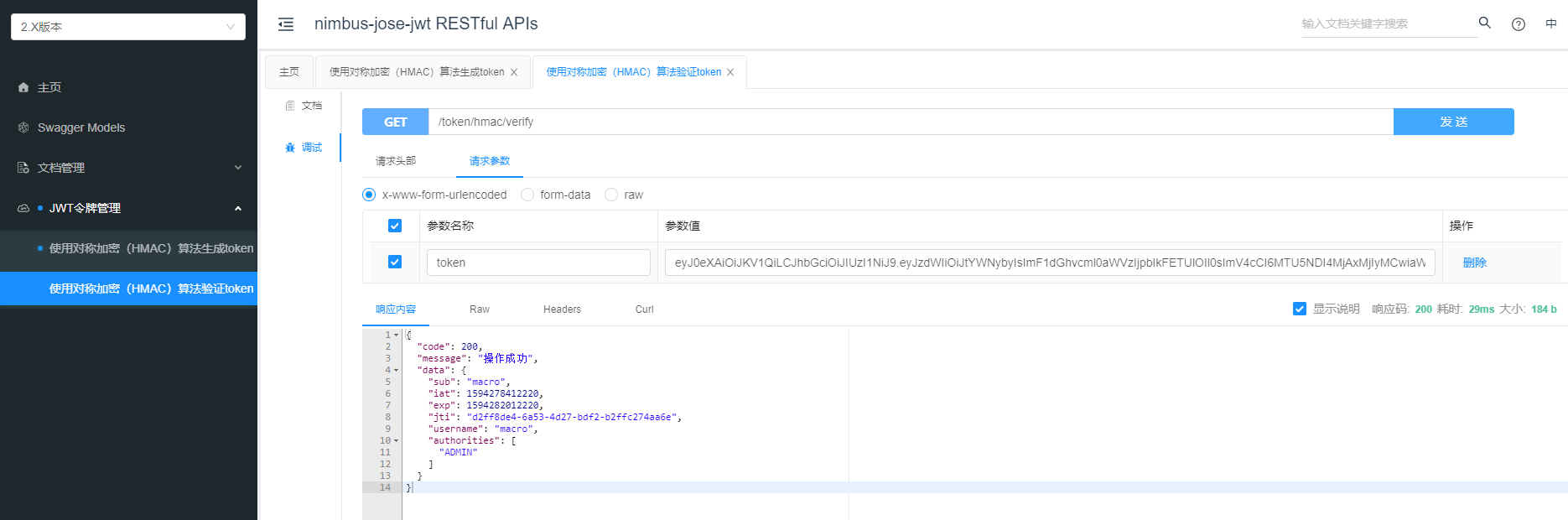
Task: Switch to 算法生成token tab
Action: (x=417, y=72)
